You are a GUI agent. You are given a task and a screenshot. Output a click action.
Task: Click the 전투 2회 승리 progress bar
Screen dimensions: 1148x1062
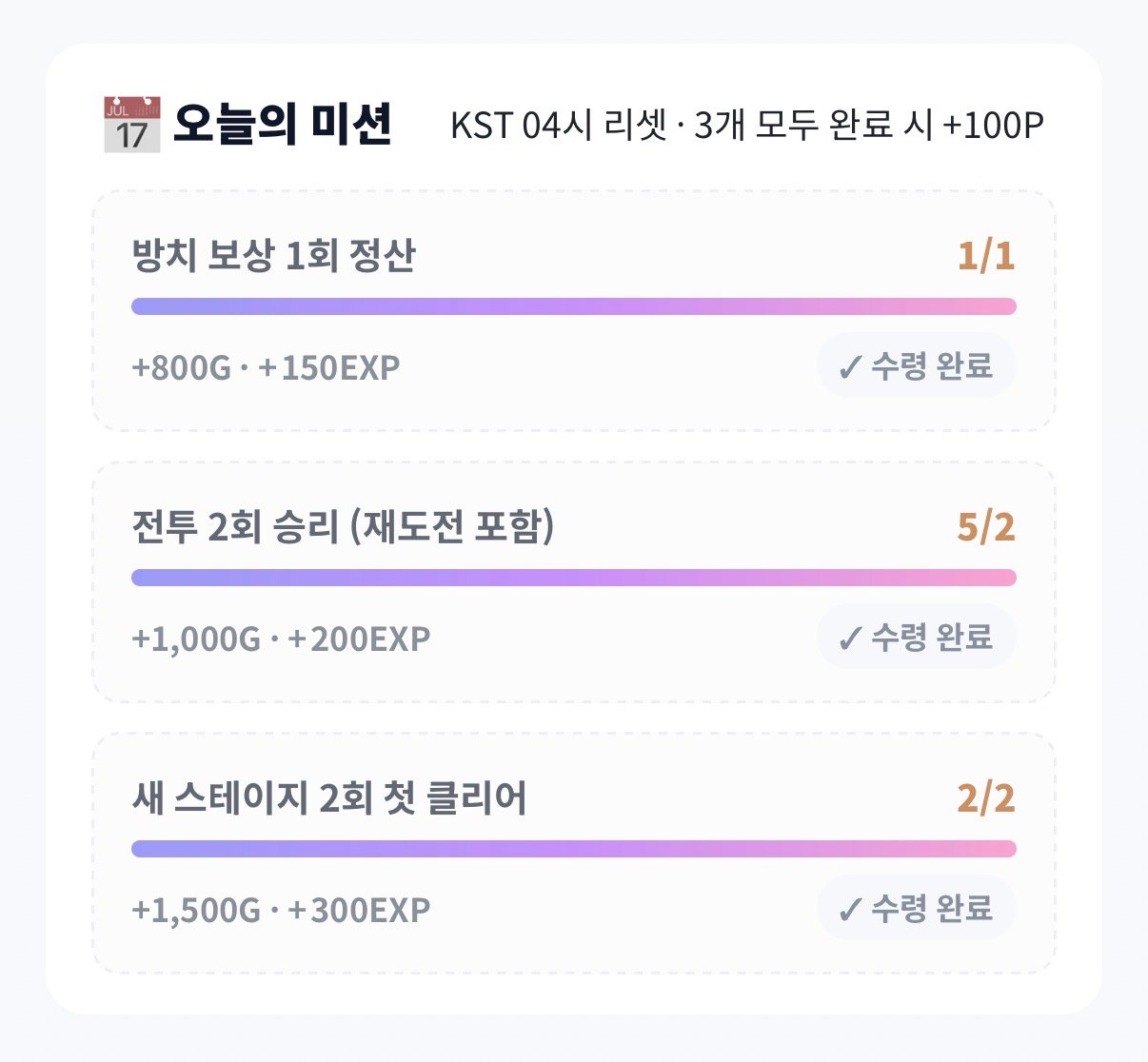point(574,578)
